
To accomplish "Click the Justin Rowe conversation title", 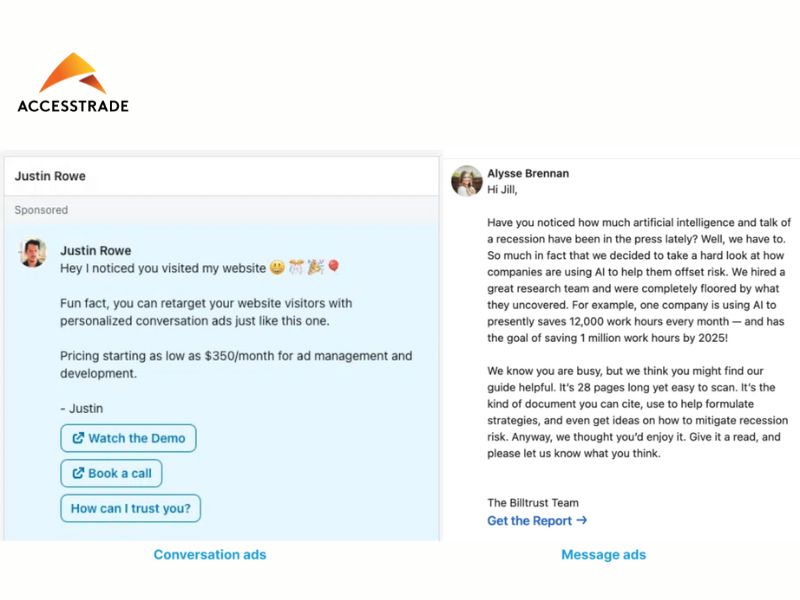I will click(50, 175).
